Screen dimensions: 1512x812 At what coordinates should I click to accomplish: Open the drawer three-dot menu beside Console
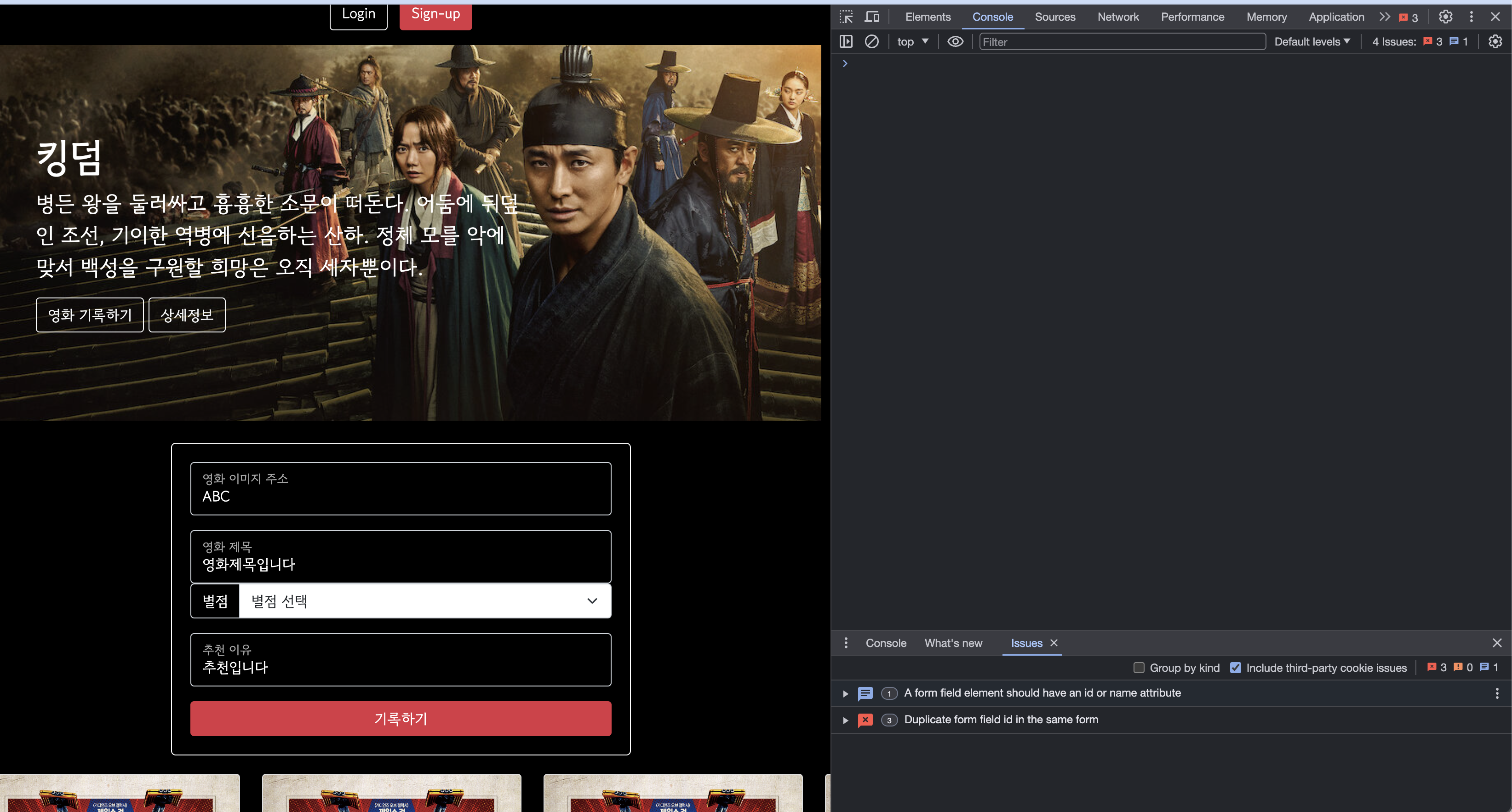846,643
